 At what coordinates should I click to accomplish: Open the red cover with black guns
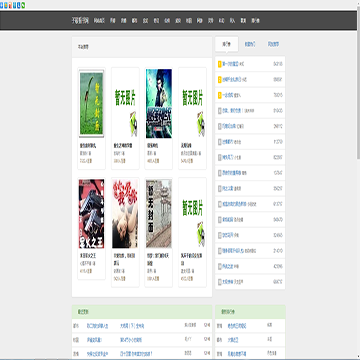91,214
